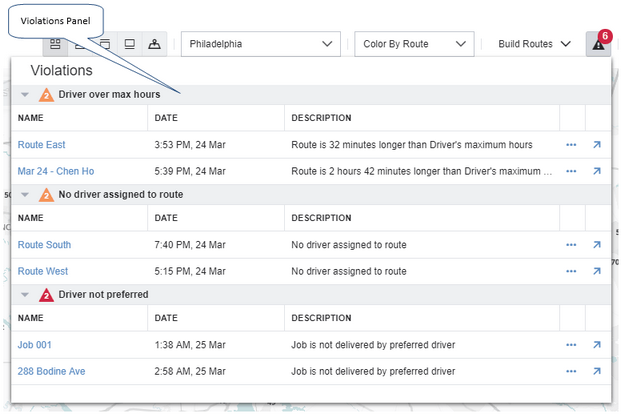Click the red warning icon beside Driver not preferred

pos(46,295)
